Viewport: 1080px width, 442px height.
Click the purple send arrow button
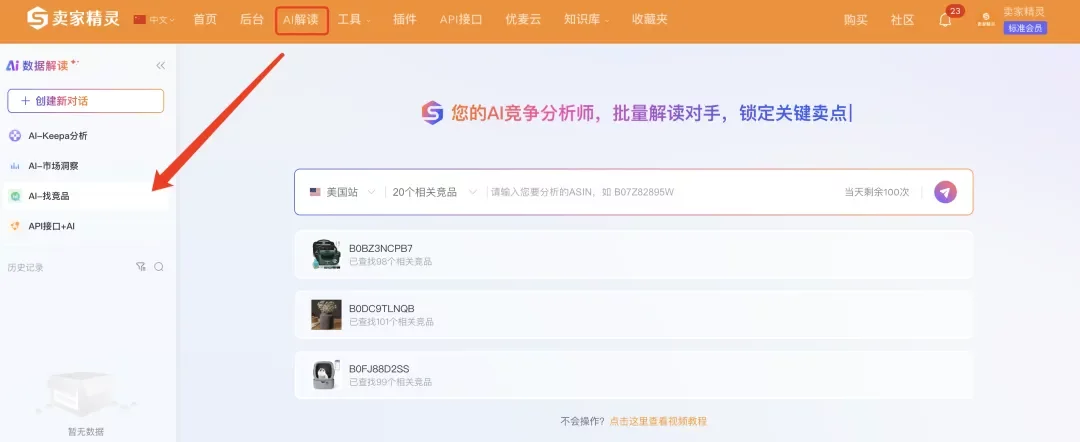point(945,192)
